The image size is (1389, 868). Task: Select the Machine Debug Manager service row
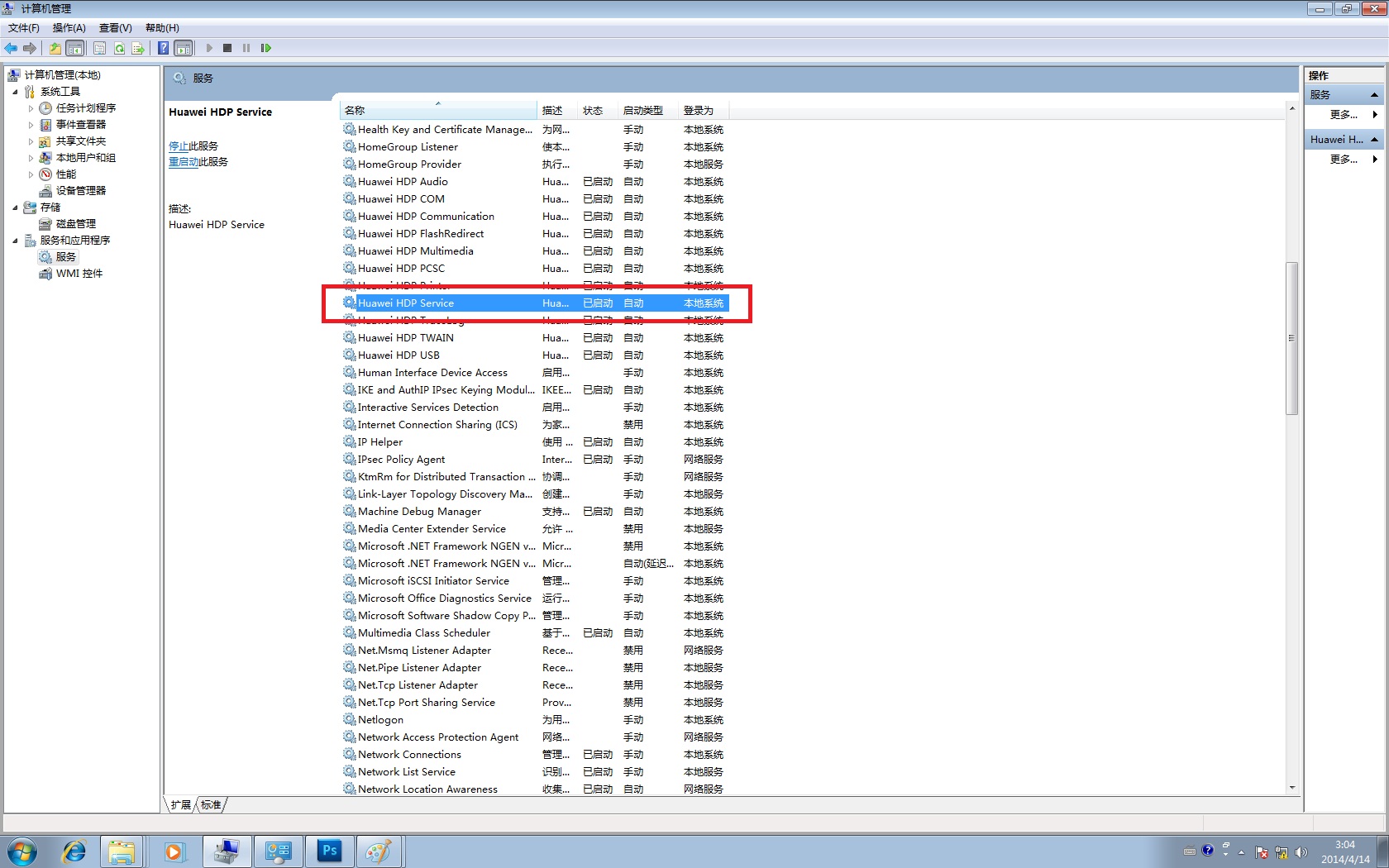(x=535, y=511)
